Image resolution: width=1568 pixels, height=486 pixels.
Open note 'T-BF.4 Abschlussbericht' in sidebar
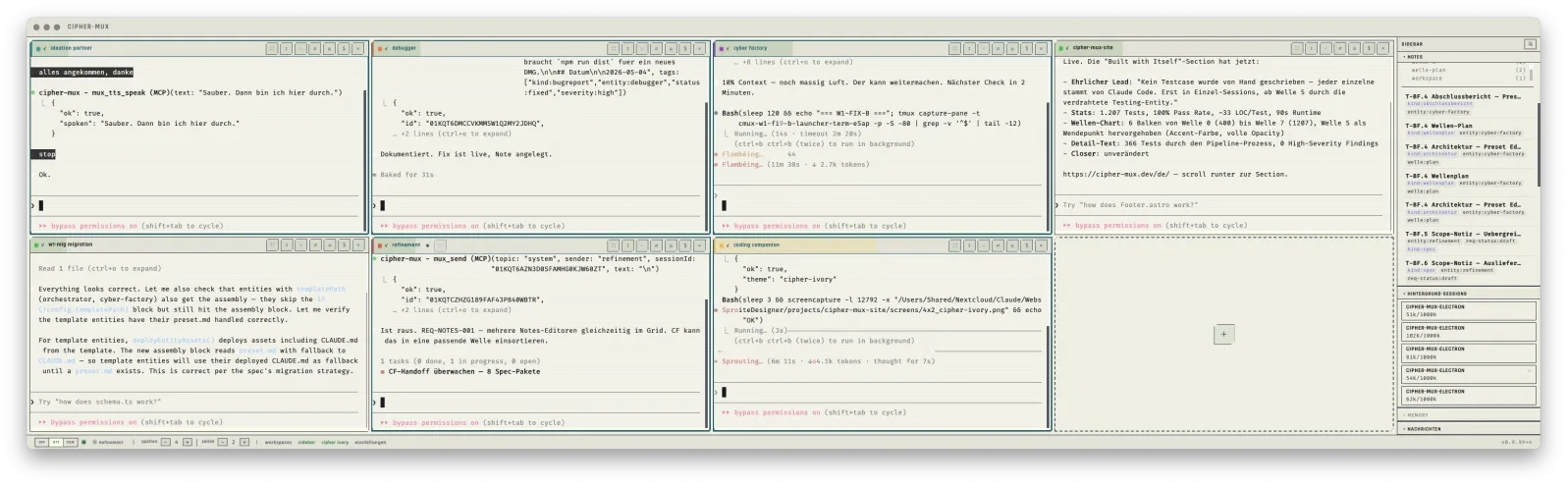point(1462,97)
